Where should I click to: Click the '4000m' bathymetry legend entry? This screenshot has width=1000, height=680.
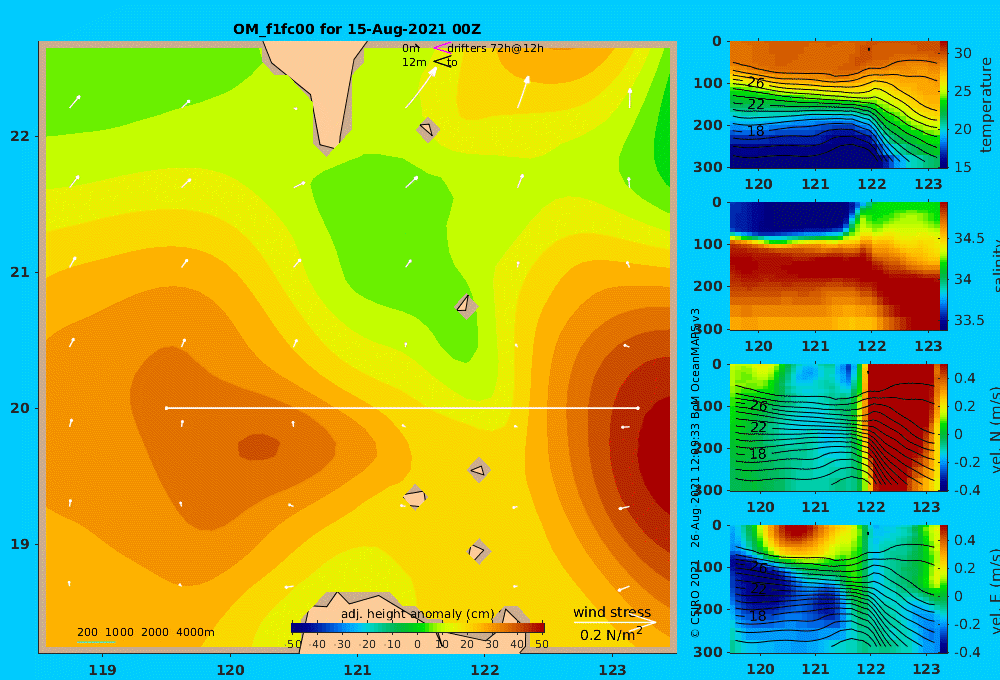[x=195, y=632]
